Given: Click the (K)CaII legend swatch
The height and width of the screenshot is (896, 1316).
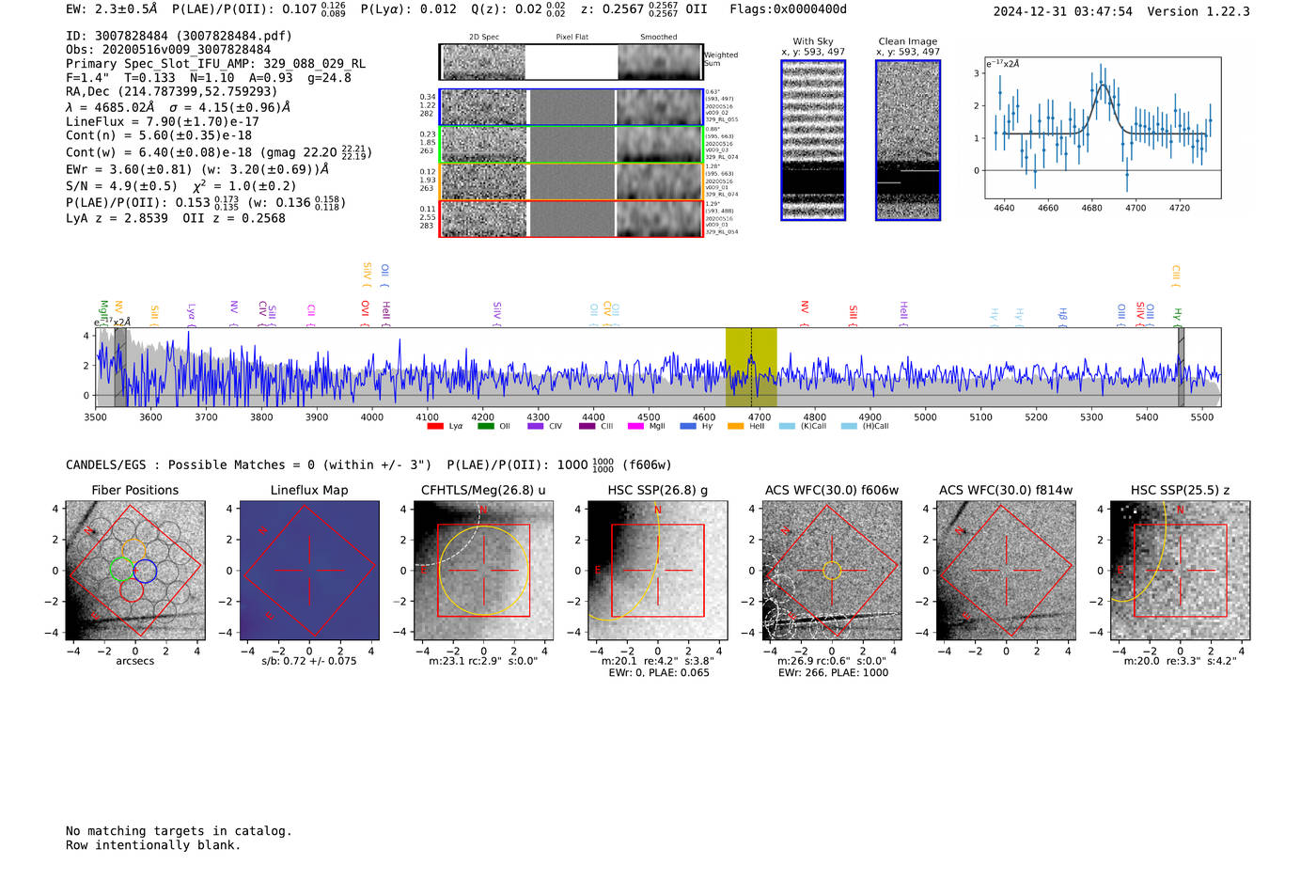Looking at the screenshot, I should pyautogui.click(x=788, y=426).
